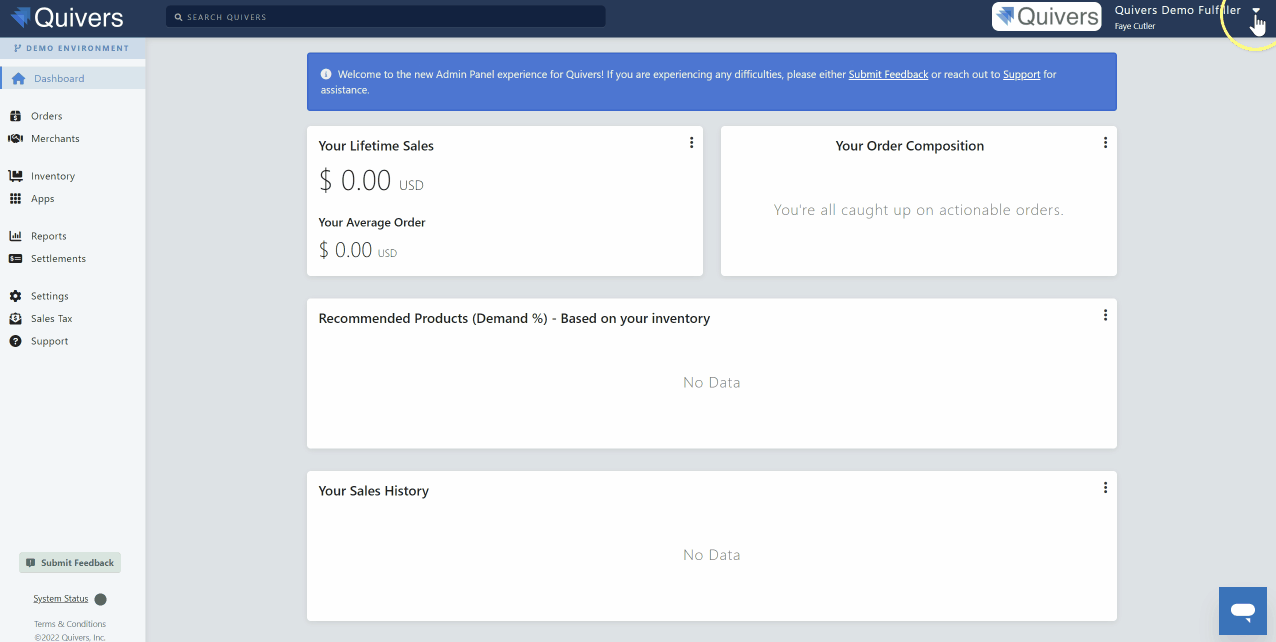Click the Reports chart icon

(x=15, y=236)
